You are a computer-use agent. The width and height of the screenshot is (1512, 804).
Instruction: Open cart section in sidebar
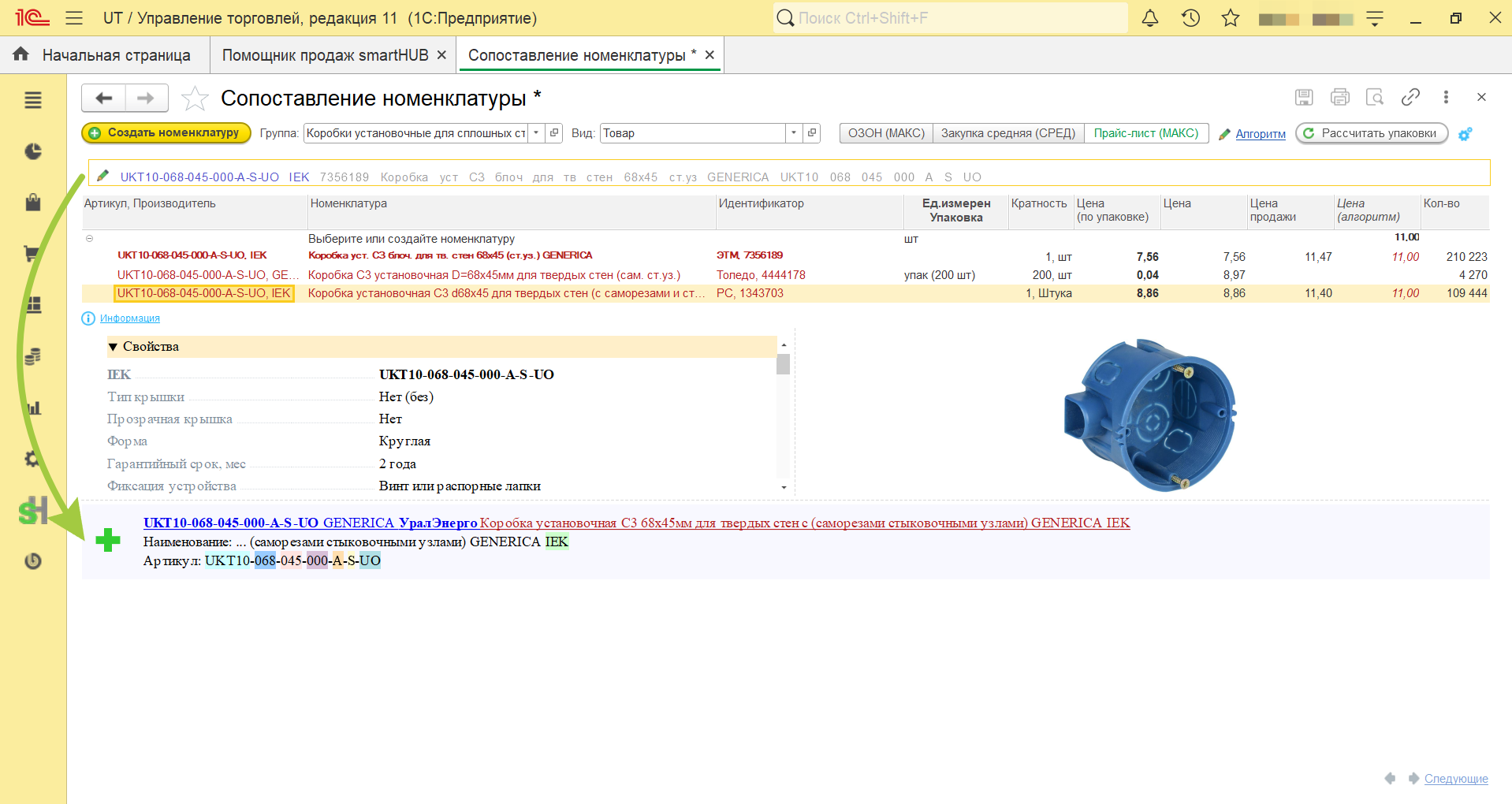[x=32, y=254]
